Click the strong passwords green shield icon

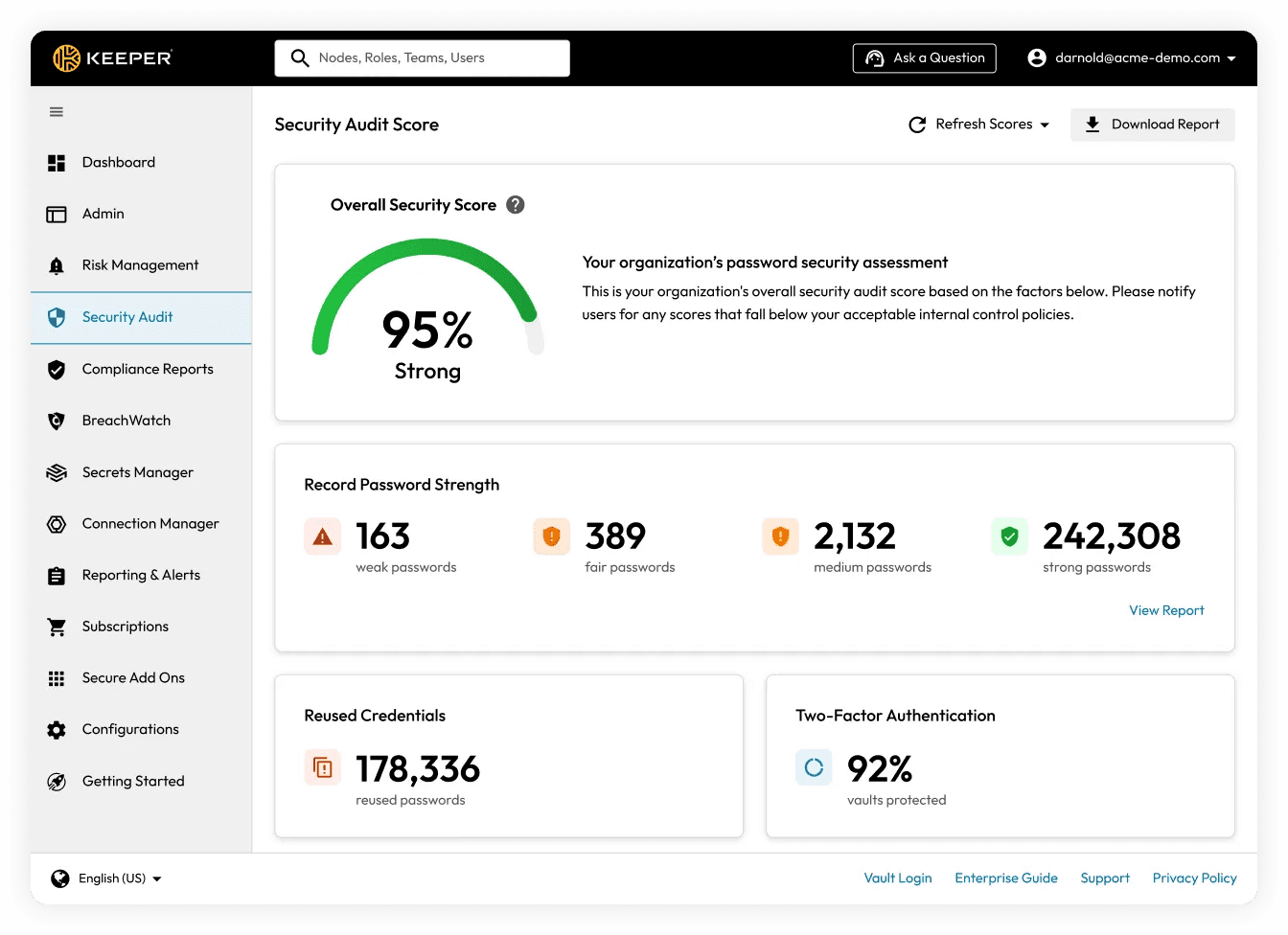[1010, 536]
